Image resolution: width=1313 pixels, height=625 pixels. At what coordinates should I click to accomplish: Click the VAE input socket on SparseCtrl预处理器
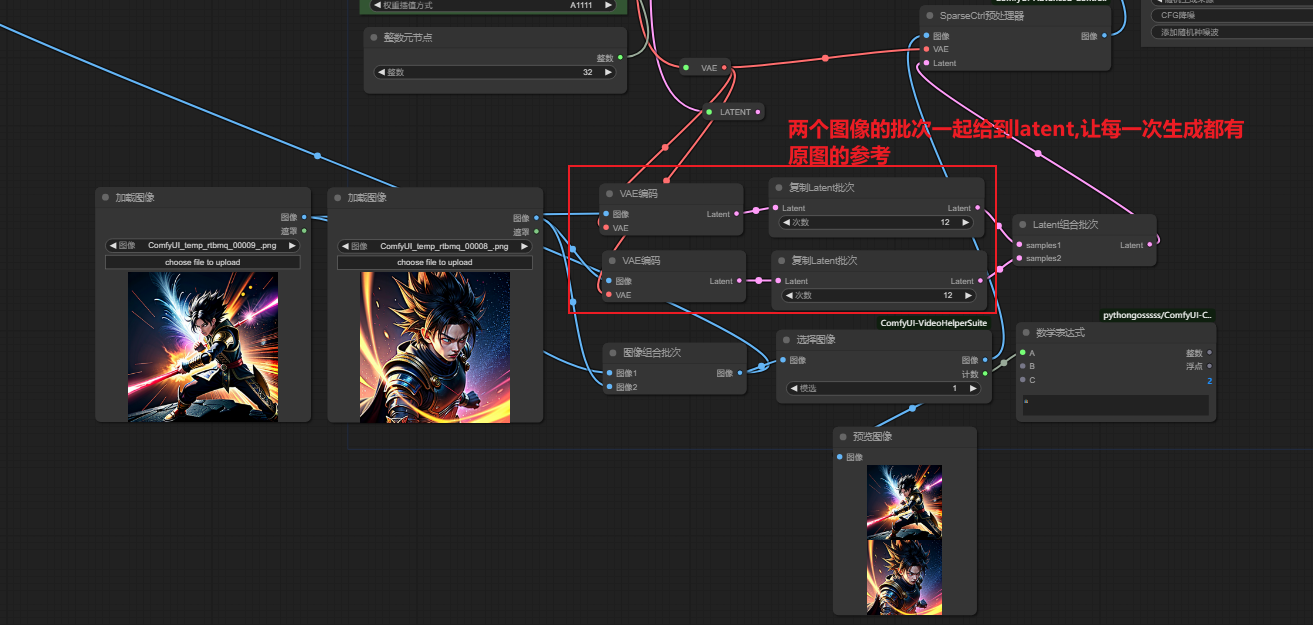[927, 49]
